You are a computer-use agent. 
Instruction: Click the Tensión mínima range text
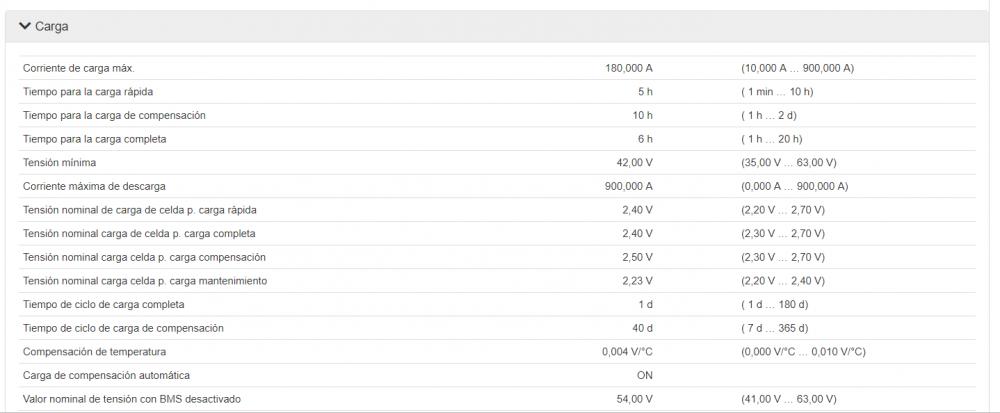[788, 163]
